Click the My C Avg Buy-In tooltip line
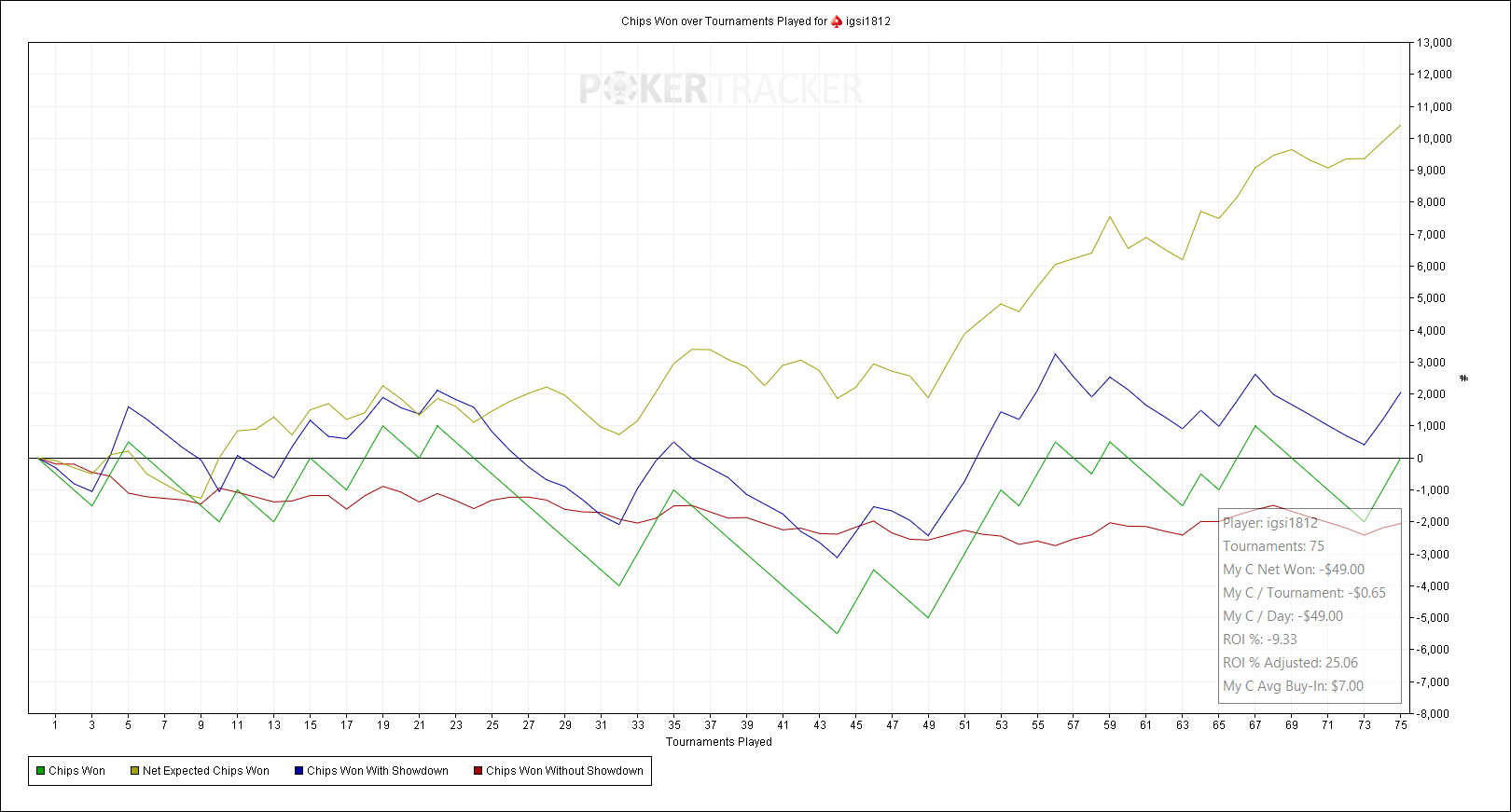Viewport: 1511px width, 812px height. (1293, 686)
